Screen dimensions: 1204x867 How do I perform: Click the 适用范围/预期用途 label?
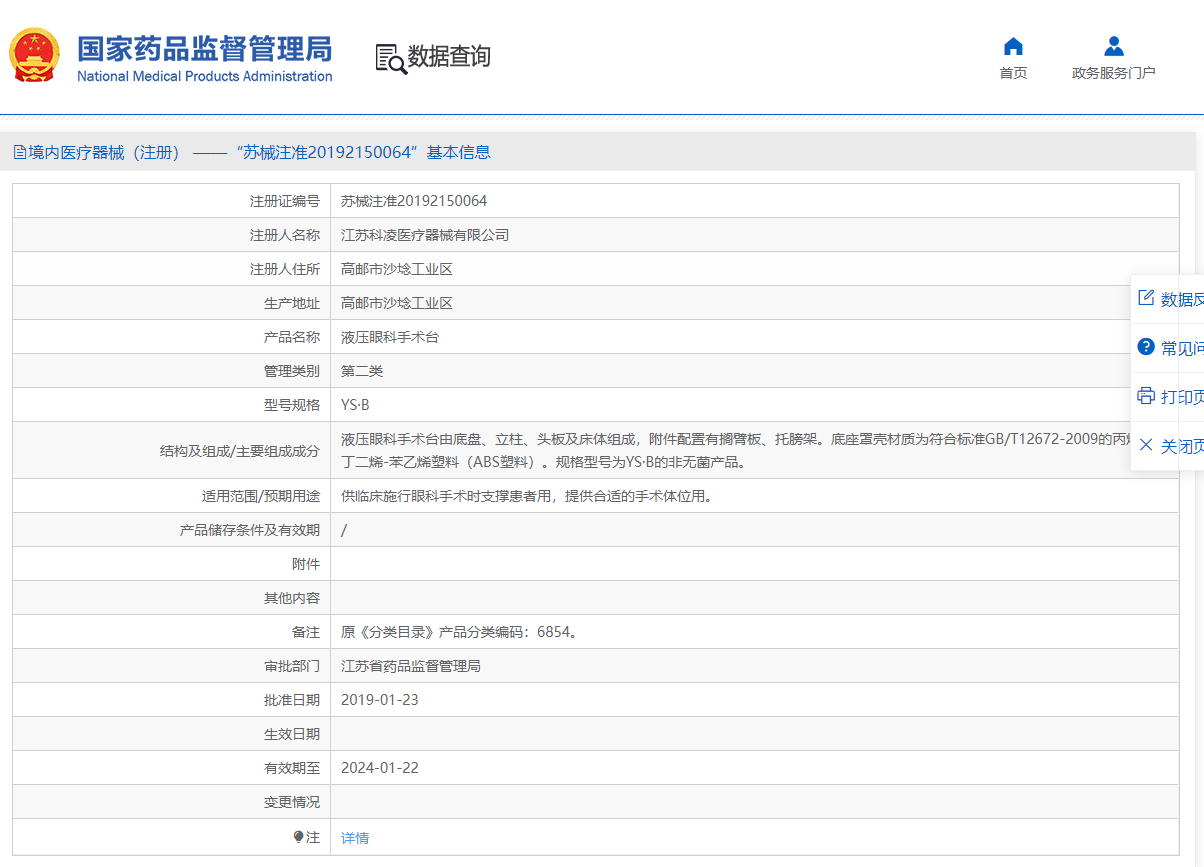(261, 496)
